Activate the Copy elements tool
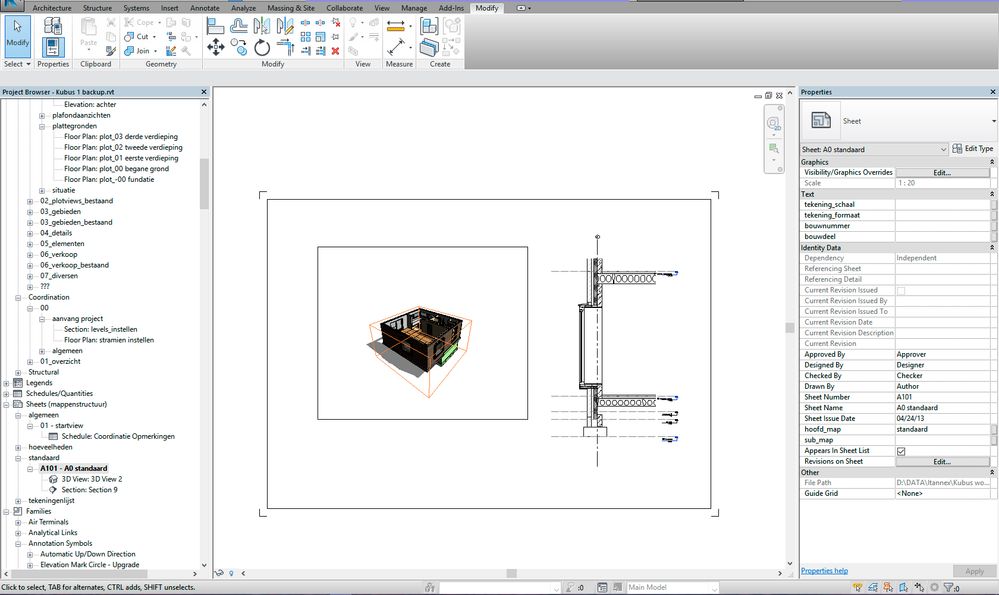Viewport: 999px width, 595px height. [x=240, y=47]
